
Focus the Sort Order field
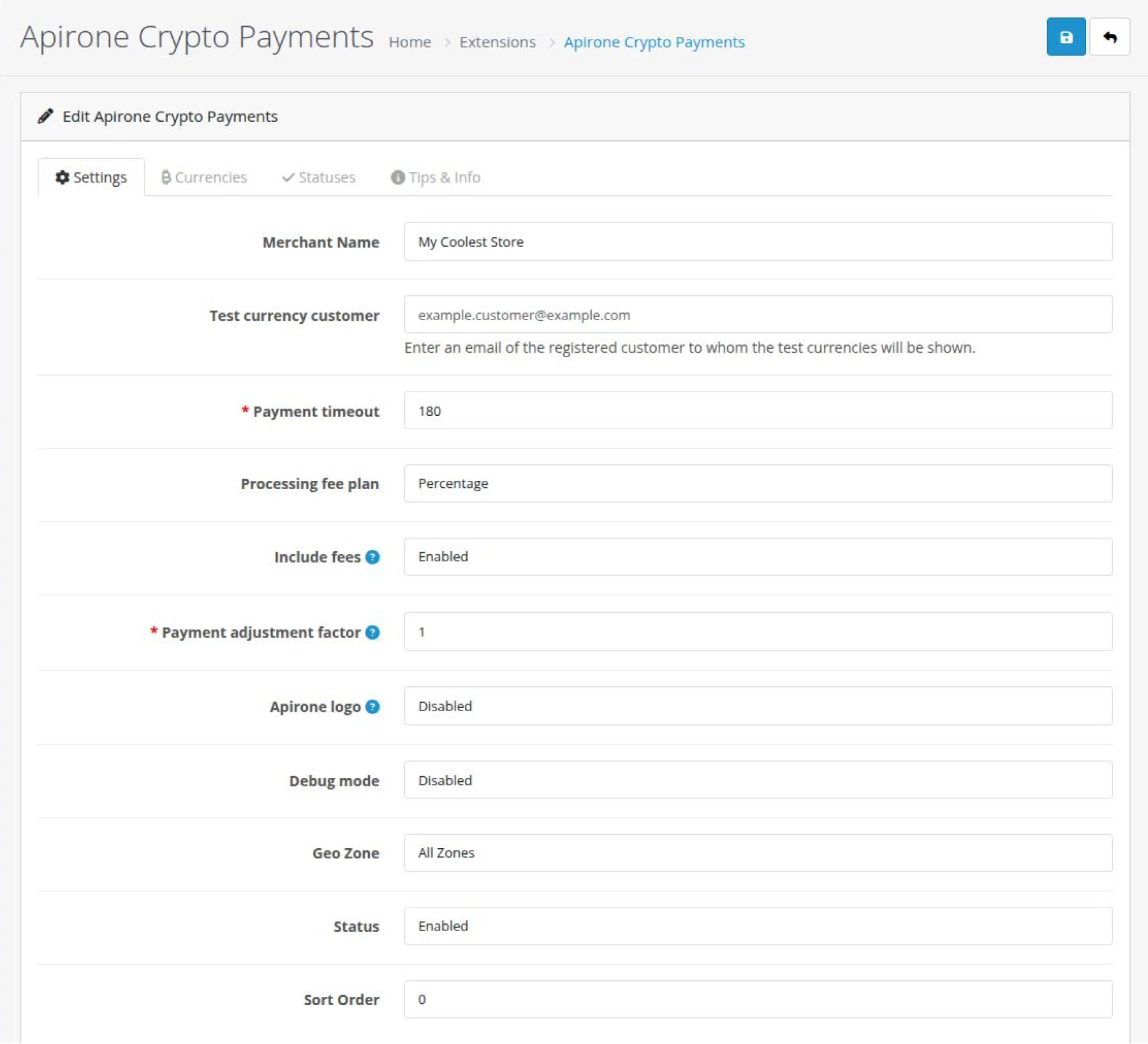coord(758,999)
